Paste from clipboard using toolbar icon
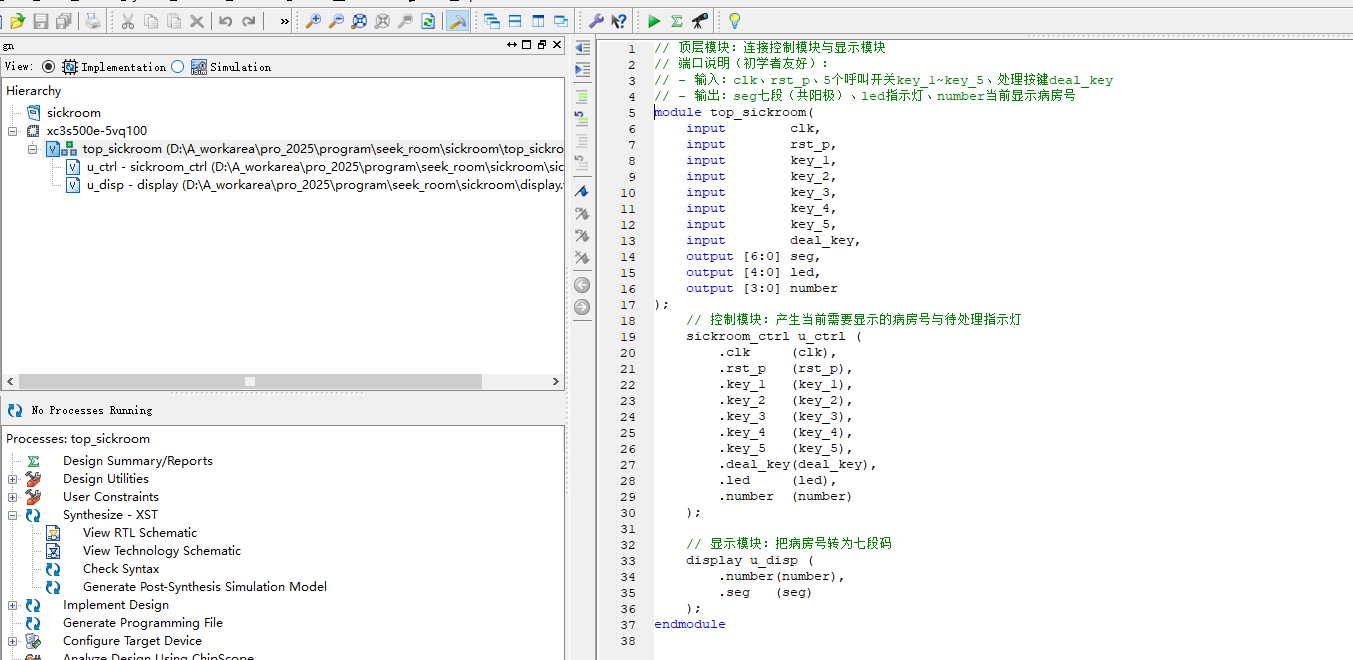This screenshot has height=660, width=1353. tap(174, 20)
